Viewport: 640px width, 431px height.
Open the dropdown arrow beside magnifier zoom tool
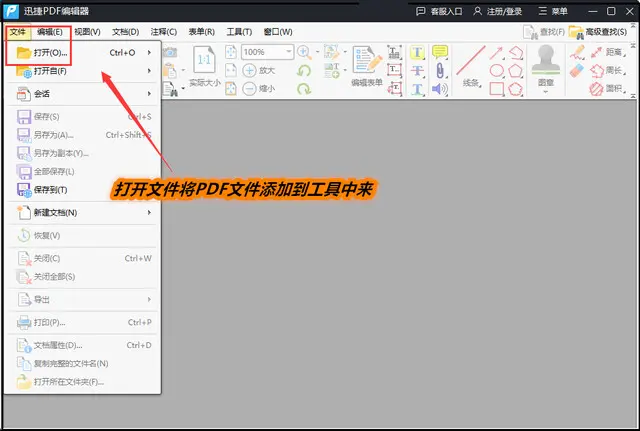[318, 52]
